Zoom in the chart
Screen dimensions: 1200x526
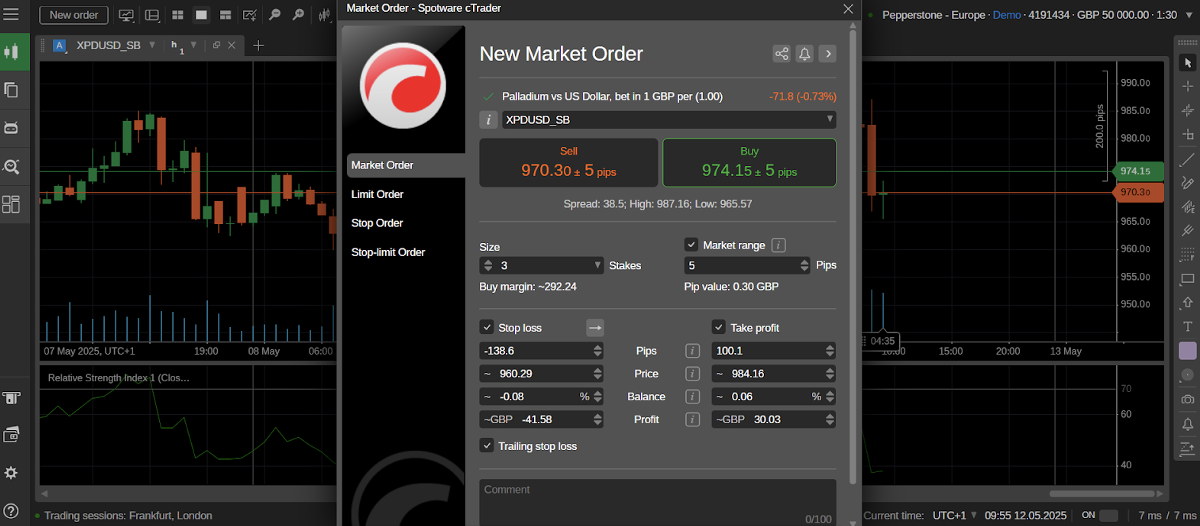[x=297, y=15]
